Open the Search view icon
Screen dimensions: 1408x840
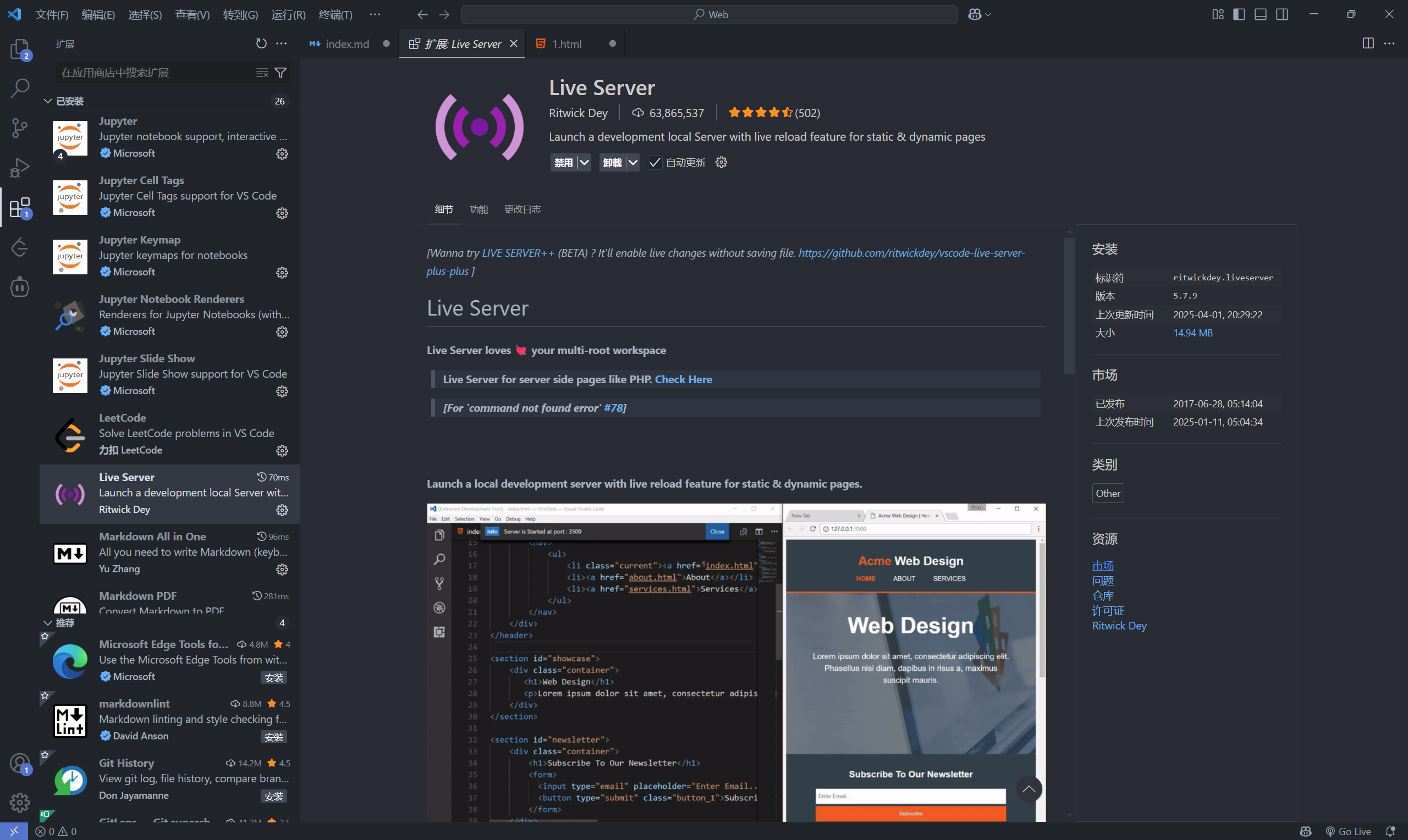[x=20, y=89]
